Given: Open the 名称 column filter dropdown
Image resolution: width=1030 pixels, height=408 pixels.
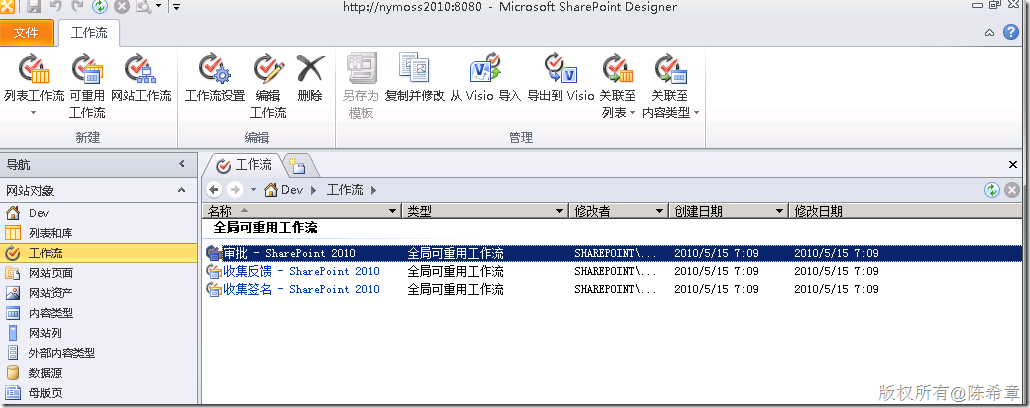Looking at the screenshot, I should [393, 211].
